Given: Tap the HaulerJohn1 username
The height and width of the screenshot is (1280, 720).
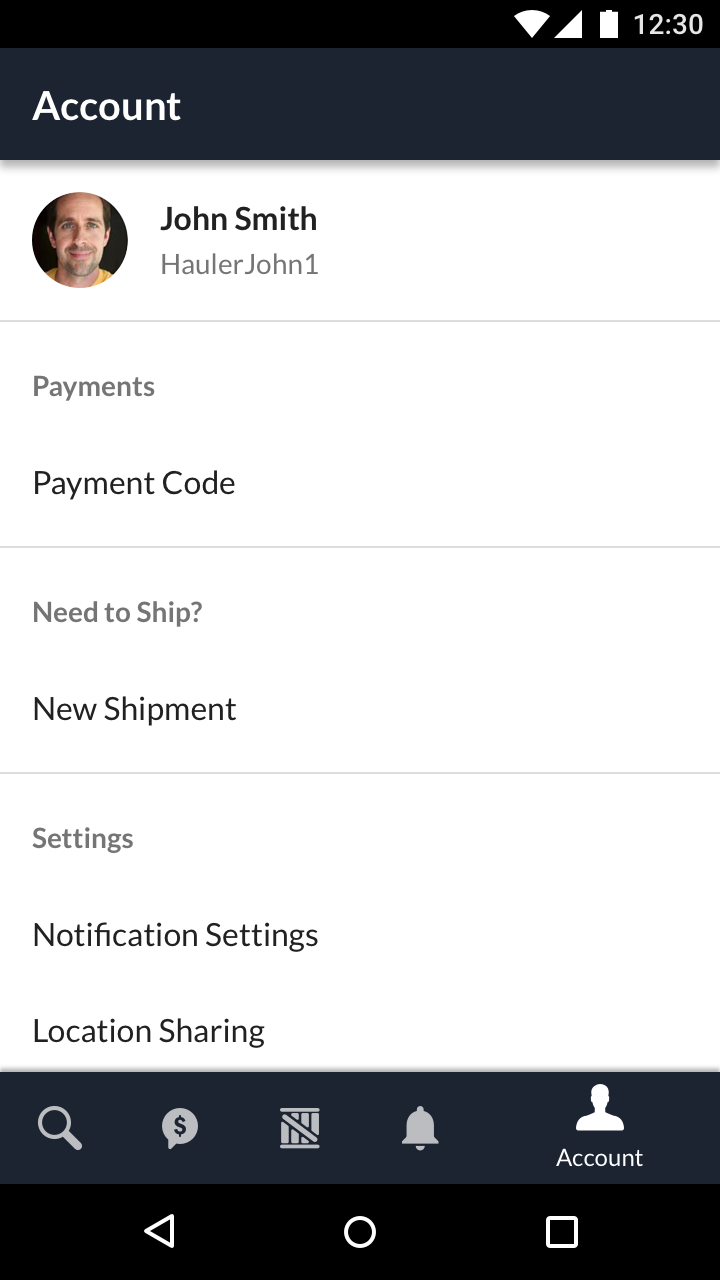Looking at the screenshot, I should click(x=240, y=265).
